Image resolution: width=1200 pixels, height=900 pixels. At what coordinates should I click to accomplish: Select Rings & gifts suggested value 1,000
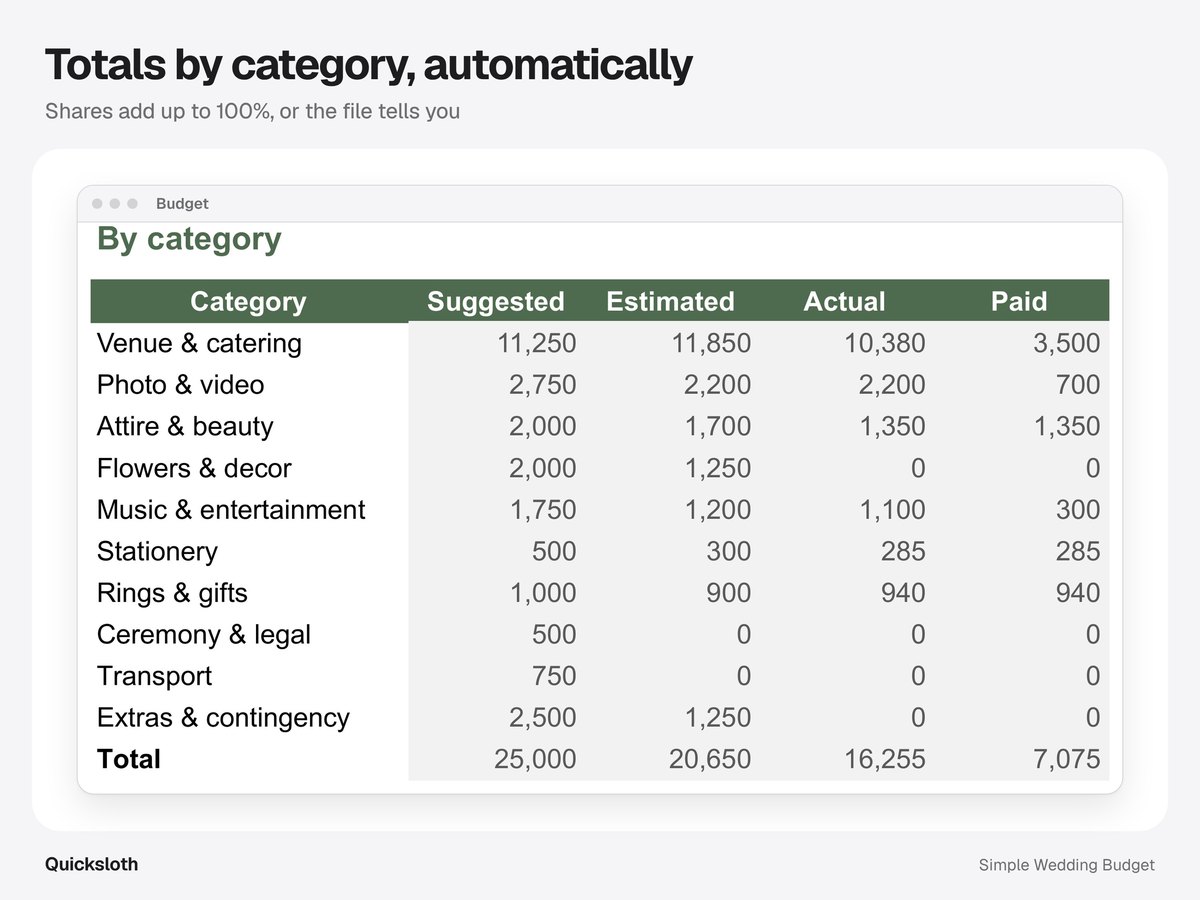pyautogui.click(x=543, y=594)
